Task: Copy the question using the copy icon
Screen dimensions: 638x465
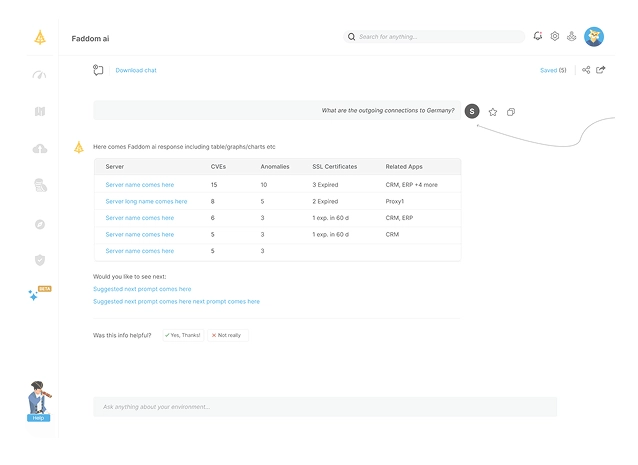Action: tap(511, 112)
